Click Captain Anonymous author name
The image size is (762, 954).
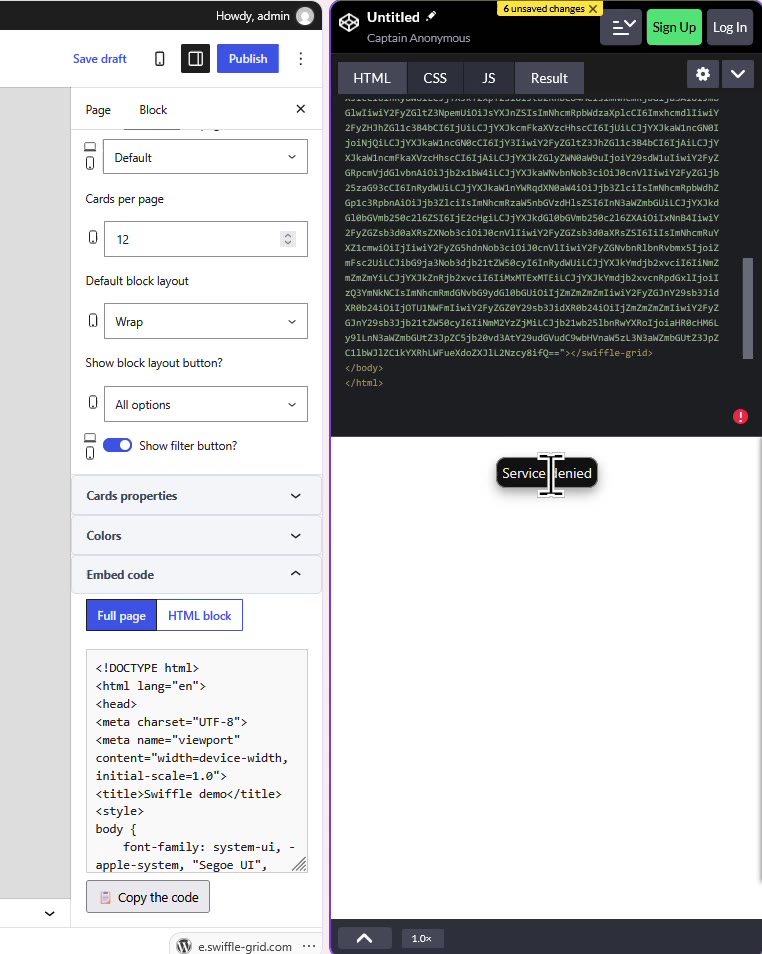[419, 38]
